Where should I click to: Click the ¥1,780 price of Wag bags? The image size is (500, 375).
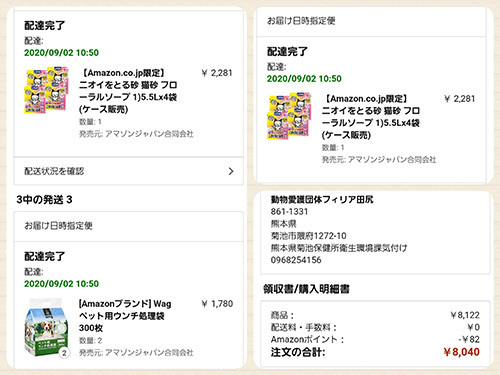click(x=217, y=304)
